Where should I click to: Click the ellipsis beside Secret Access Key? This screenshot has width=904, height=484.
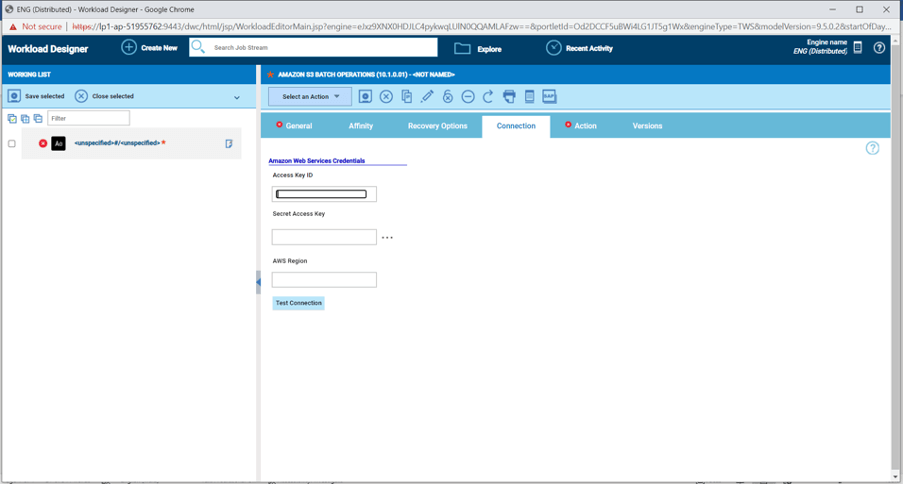pos(387,238)
